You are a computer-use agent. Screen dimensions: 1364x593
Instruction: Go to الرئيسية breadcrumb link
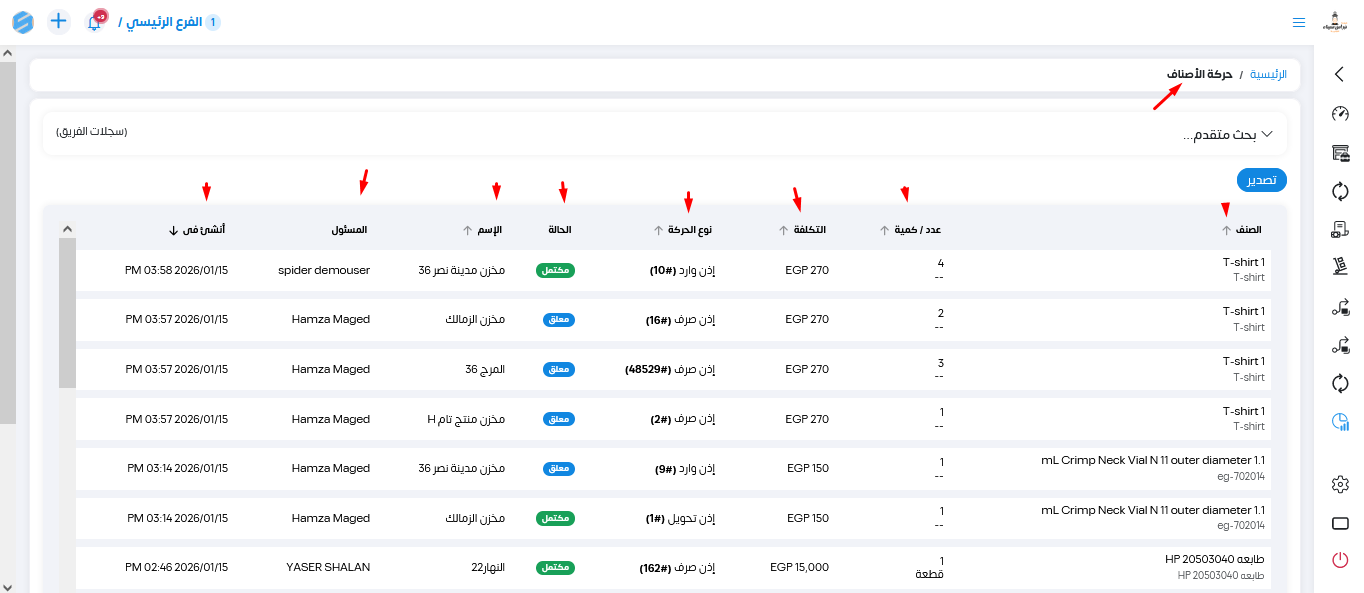pyautogui.click(x=1268, y=75)
